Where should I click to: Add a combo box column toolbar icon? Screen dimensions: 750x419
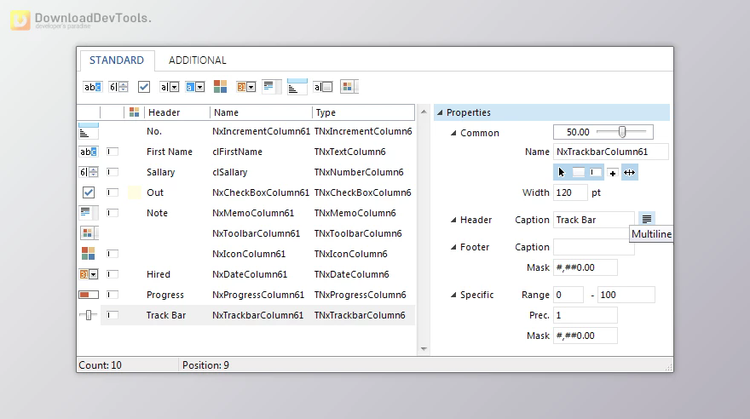(x=169, y=87)
